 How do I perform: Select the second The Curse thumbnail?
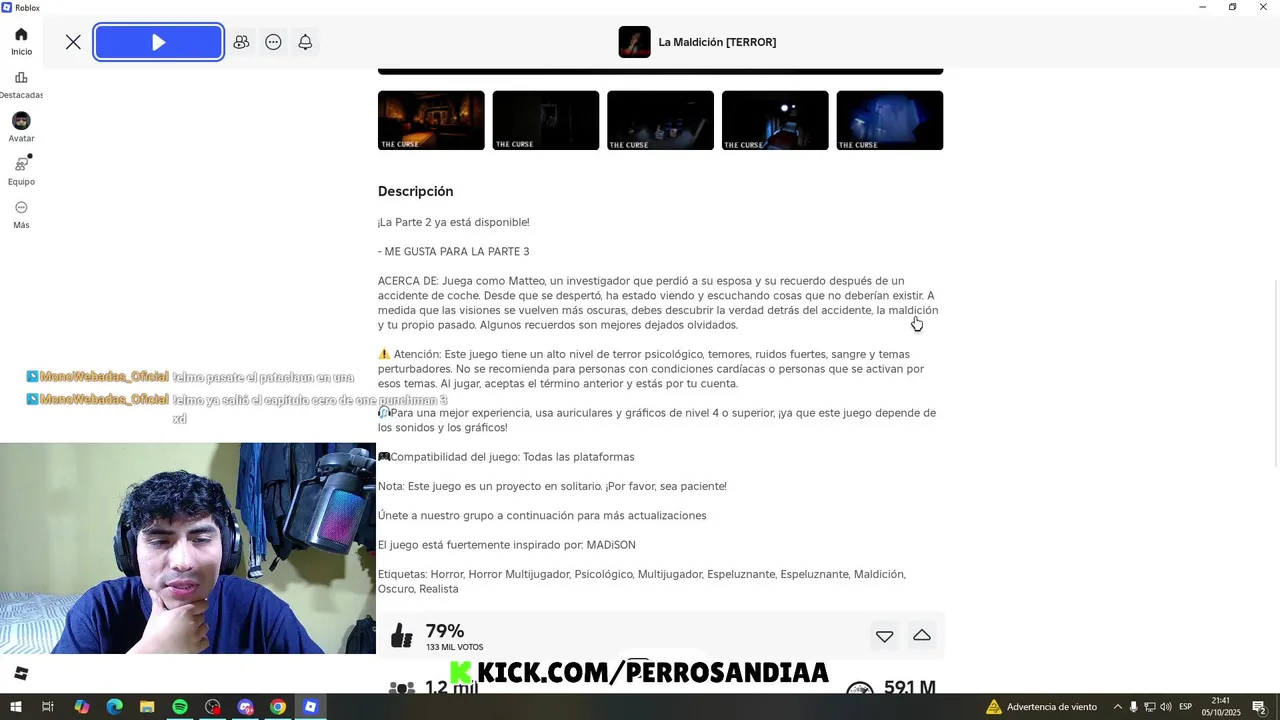tap(546, 120)
